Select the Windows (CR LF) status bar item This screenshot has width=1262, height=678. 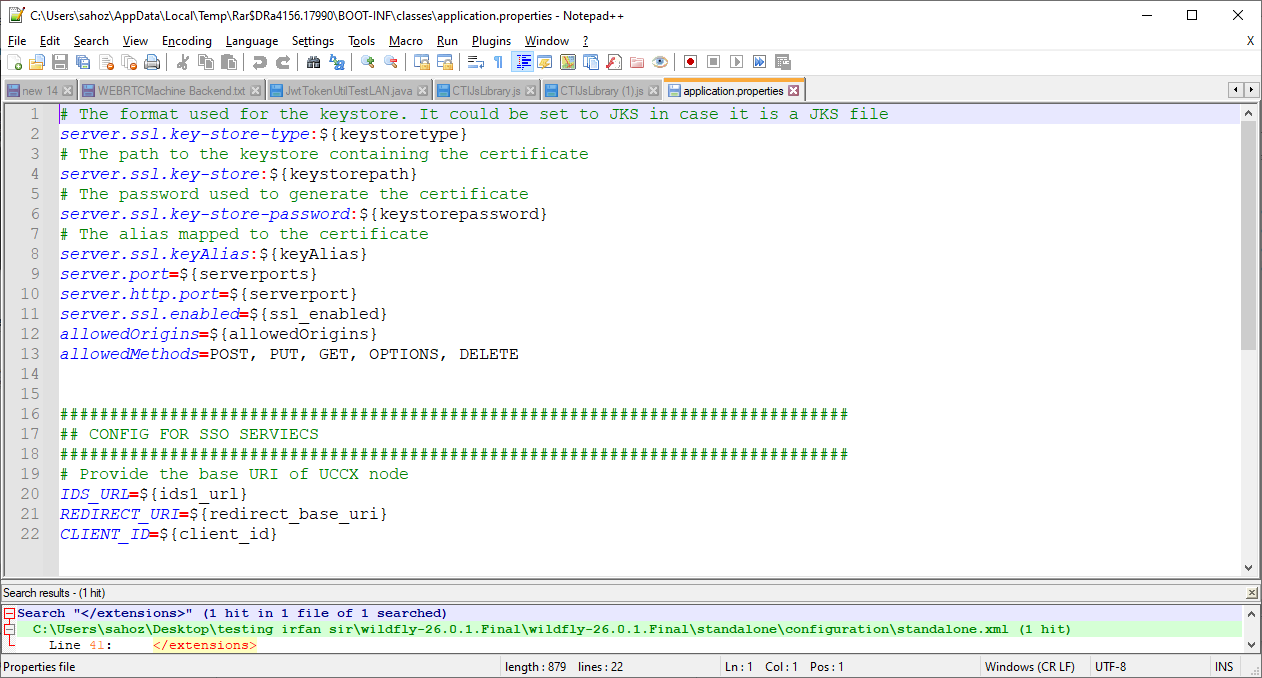click(x=1030, y=666)
